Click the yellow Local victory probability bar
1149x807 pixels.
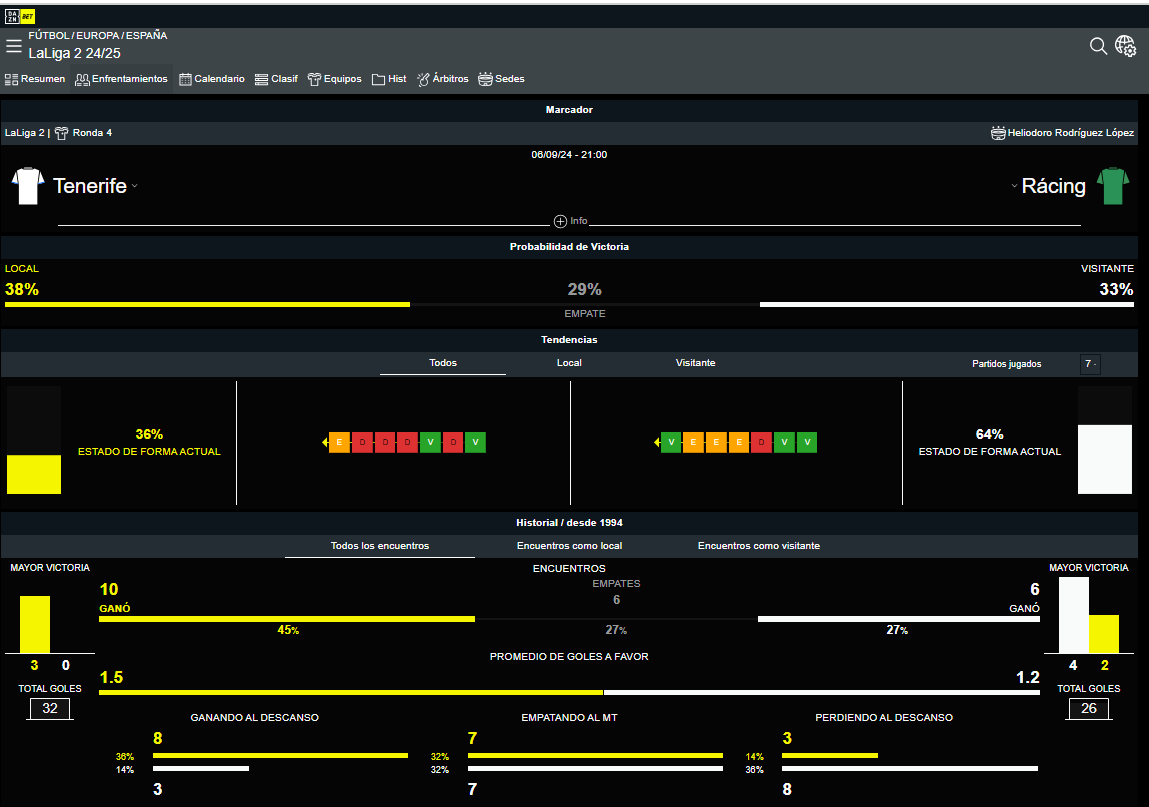(x=207, y=304)
